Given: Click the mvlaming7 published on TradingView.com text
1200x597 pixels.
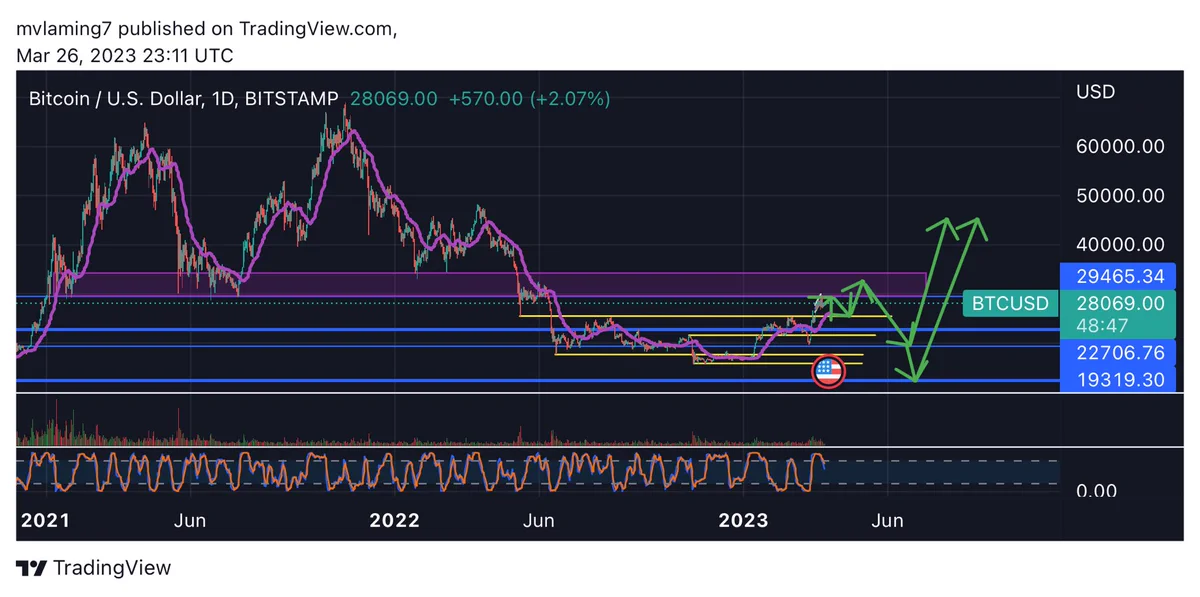Looking at the screenshot, I should pos(207,29).
